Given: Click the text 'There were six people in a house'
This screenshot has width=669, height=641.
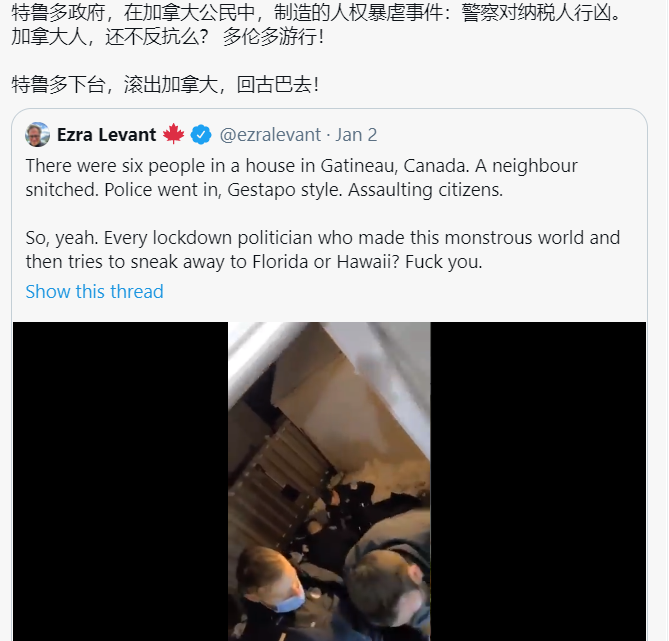Looking at the screenshot, I should pos(160,166).
